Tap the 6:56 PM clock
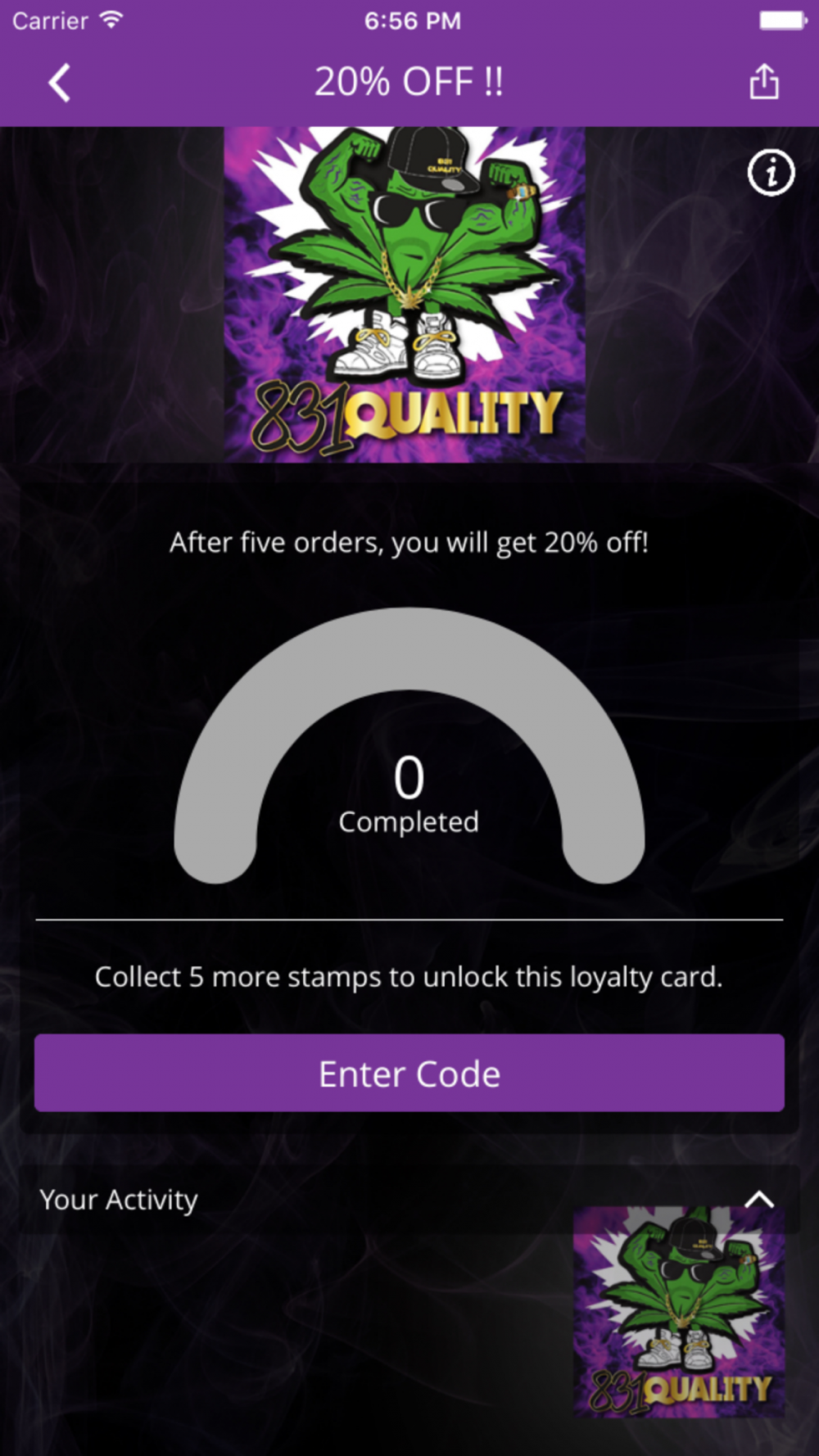This screenshot has height=1456, width=819. [412, 20]
